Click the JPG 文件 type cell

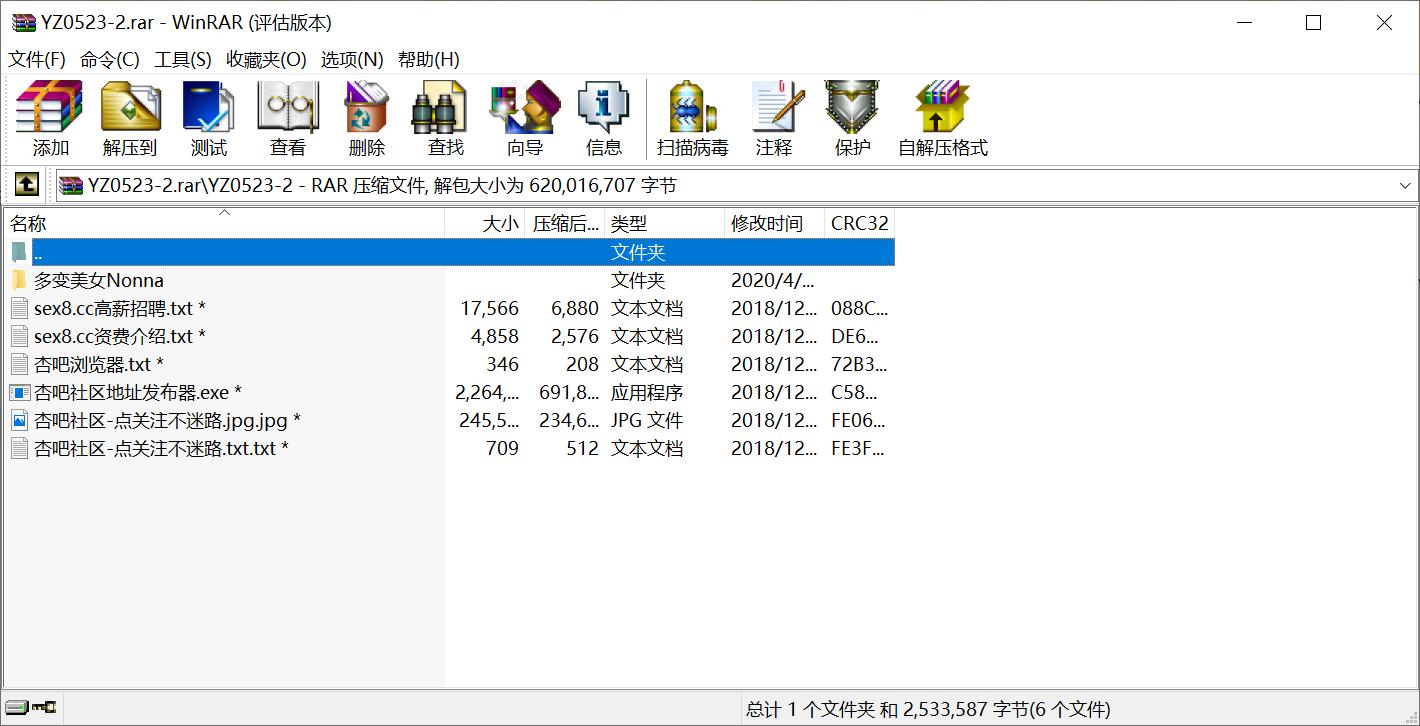pos(647,420)
